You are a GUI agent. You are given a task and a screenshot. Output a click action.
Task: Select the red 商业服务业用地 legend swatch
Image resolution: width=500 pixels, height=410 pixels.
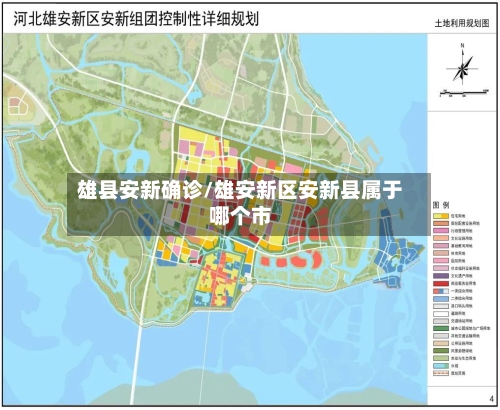click(441, 283)
